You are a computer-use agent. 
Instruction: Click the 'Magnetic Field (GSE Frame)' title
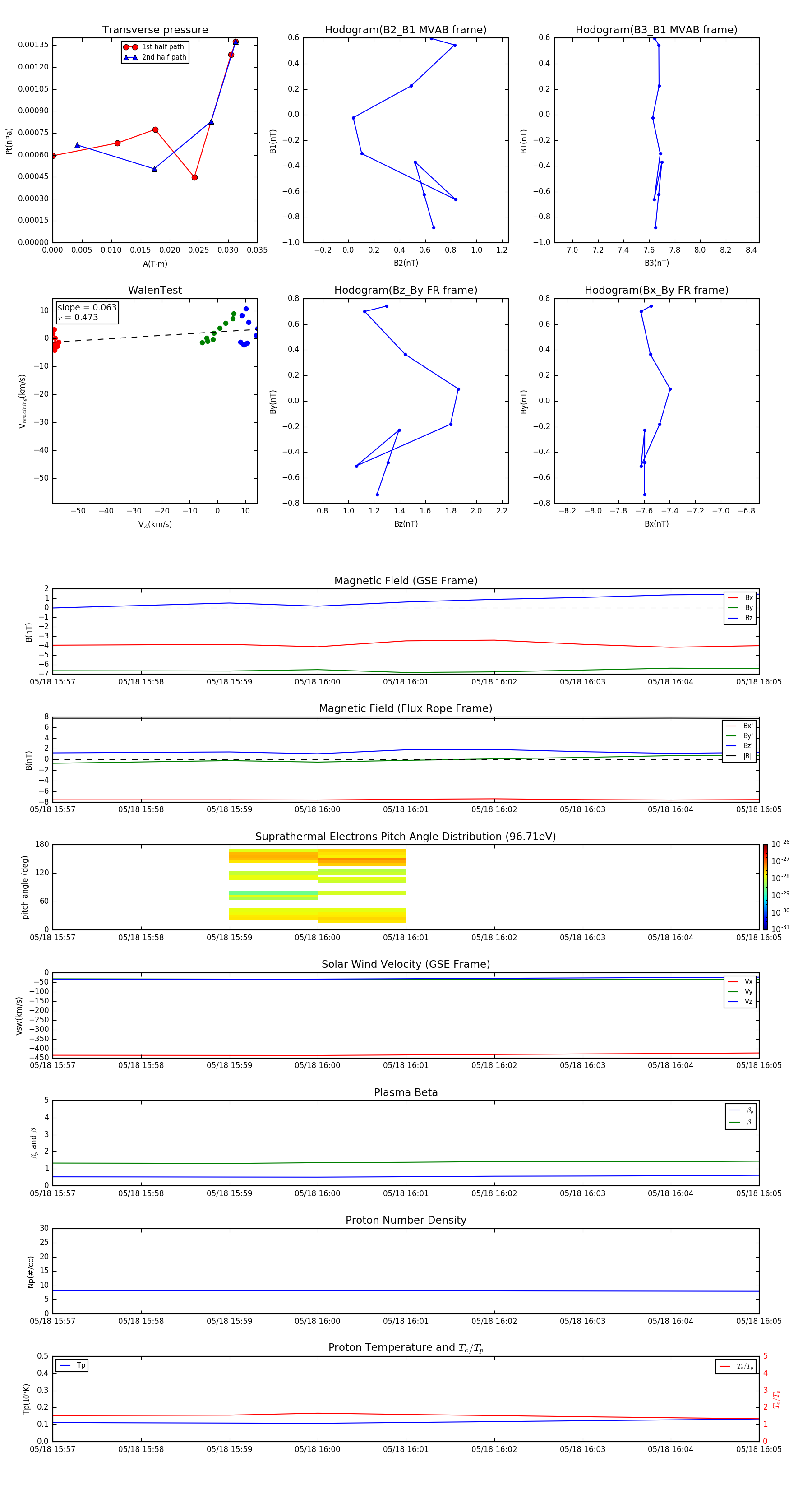click(x=406, y=581)
